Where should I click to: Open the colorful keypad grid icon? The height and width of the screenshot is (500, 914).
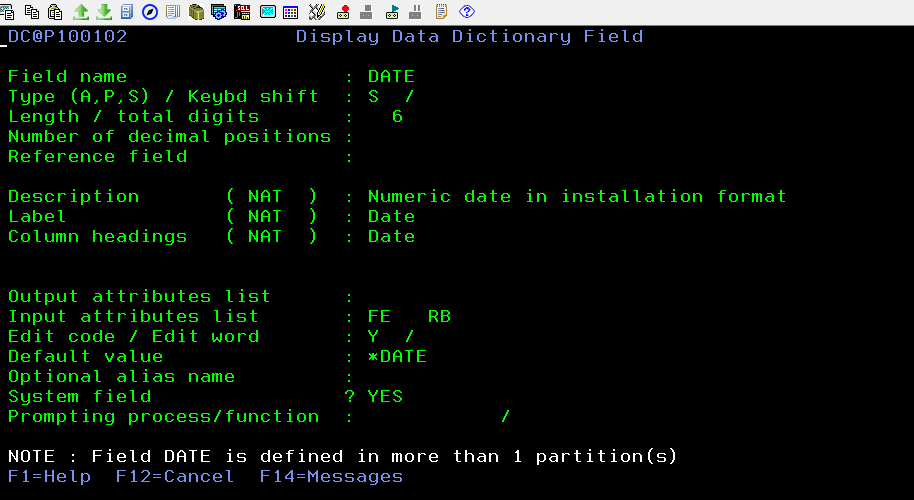(x=290, y=12)
